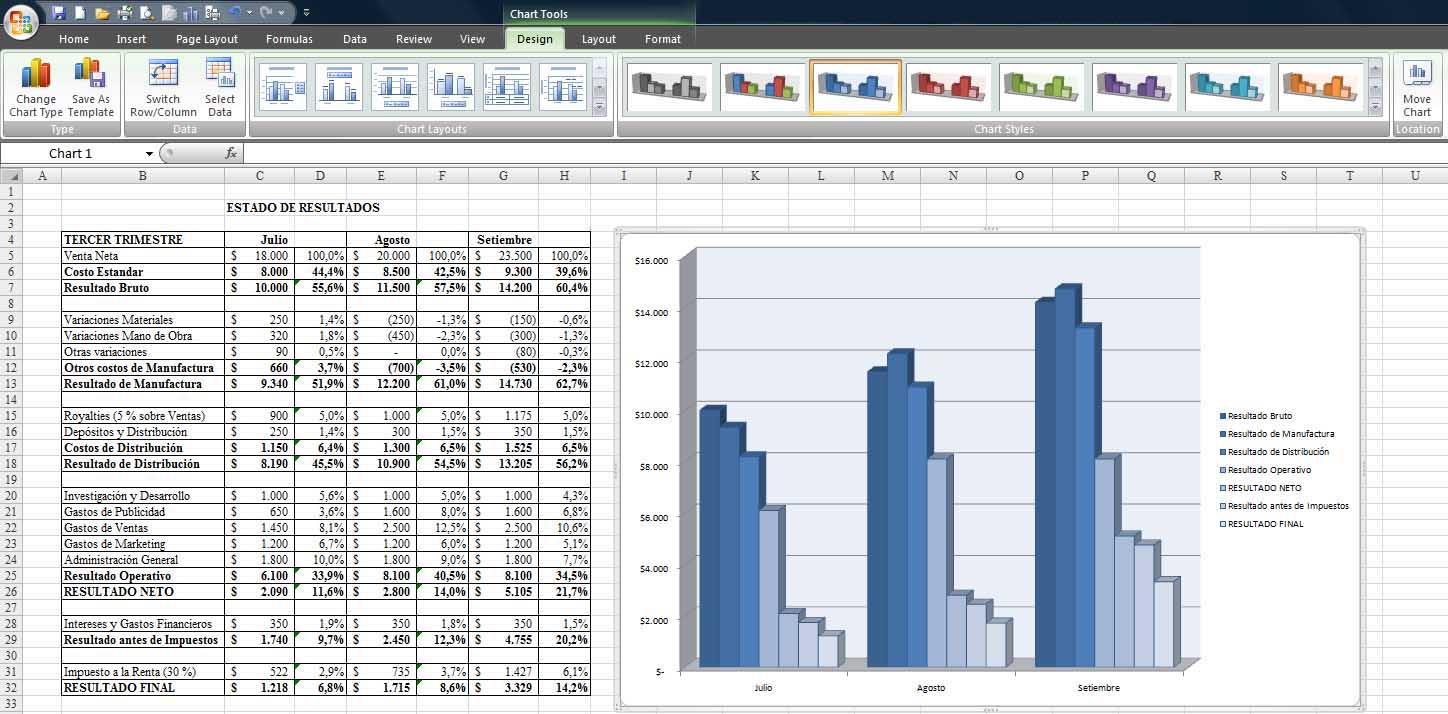This screenshot has width=1448, height=714.
Task: Open the Select Data dialog
Action: (219, 88)
